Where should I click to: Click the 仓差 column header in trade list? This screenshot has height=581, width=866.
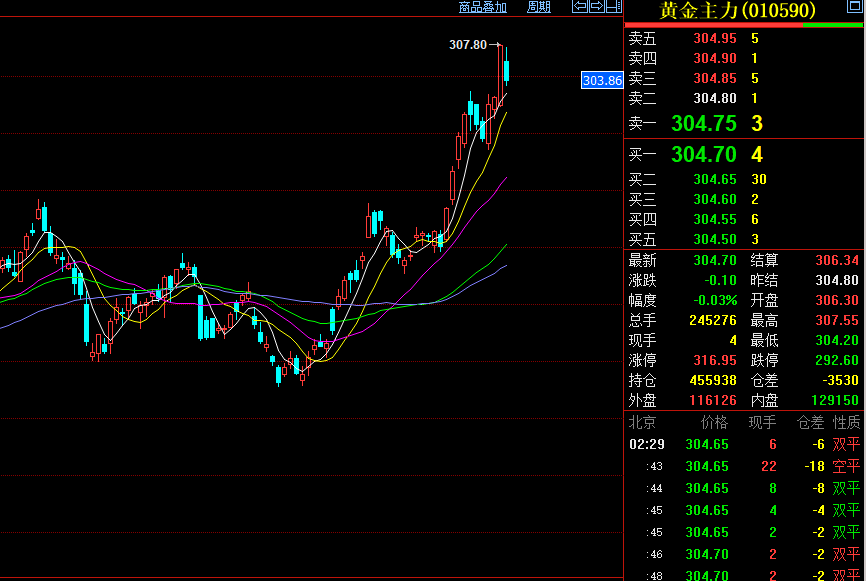(809, 423)
